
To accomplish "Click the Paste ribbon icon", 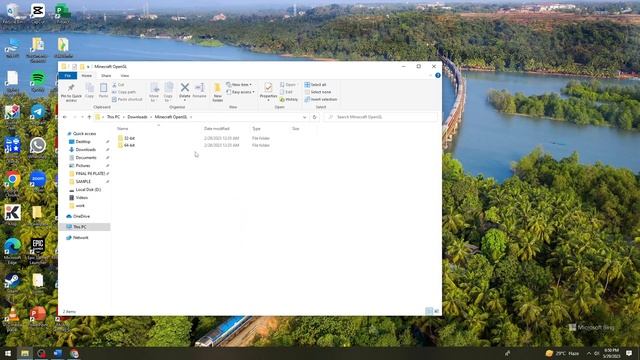I will (103, 88).
